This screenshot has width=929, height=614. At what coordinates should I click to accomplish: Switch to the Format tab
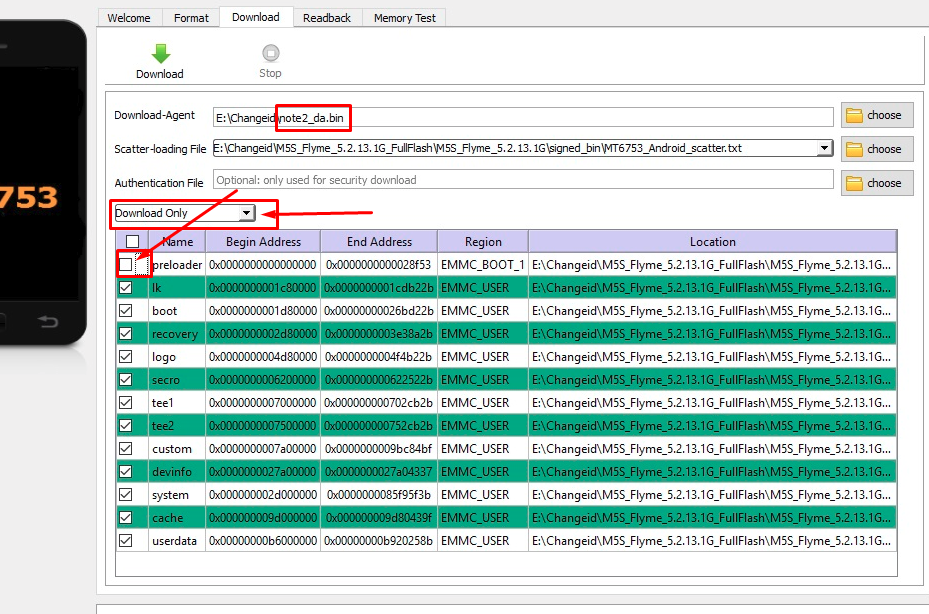point(191,18)
